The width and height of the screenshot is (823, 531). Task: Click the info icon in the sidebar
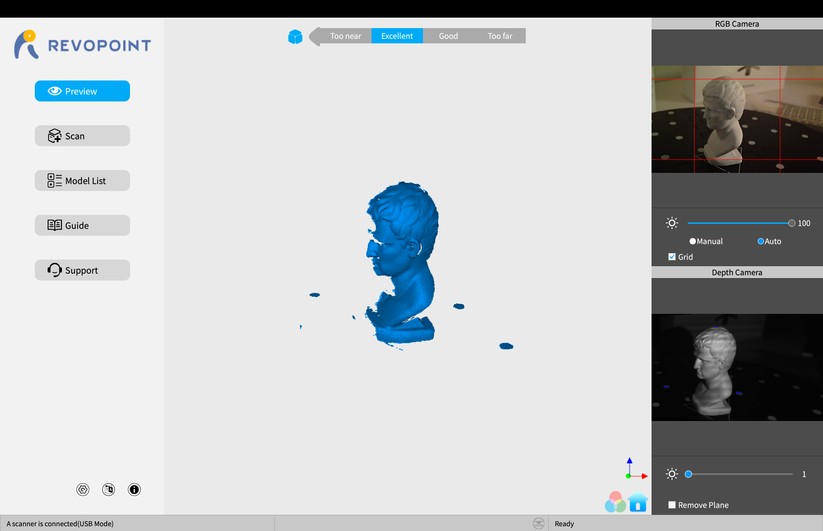pyautogui.click(x=134, y=490)
